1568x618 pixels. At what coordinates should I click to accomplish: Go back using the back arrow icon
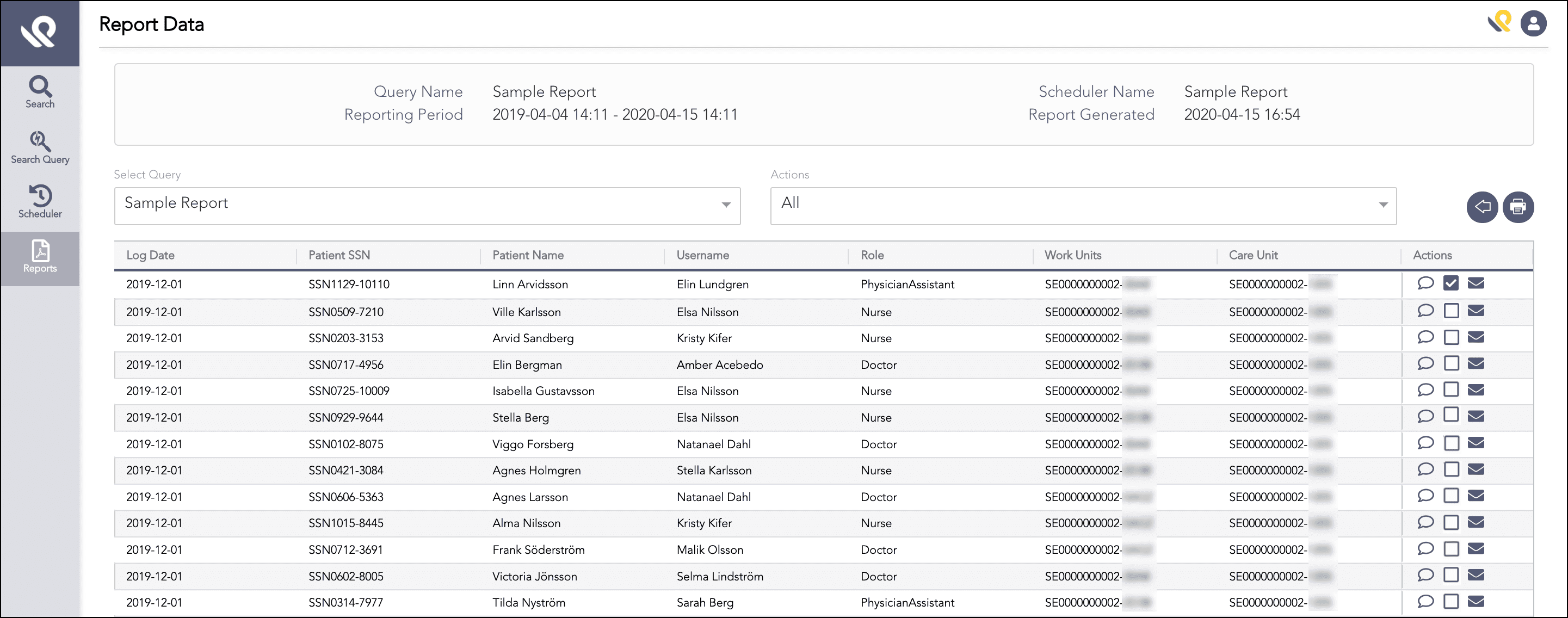tap(1482, 207)
